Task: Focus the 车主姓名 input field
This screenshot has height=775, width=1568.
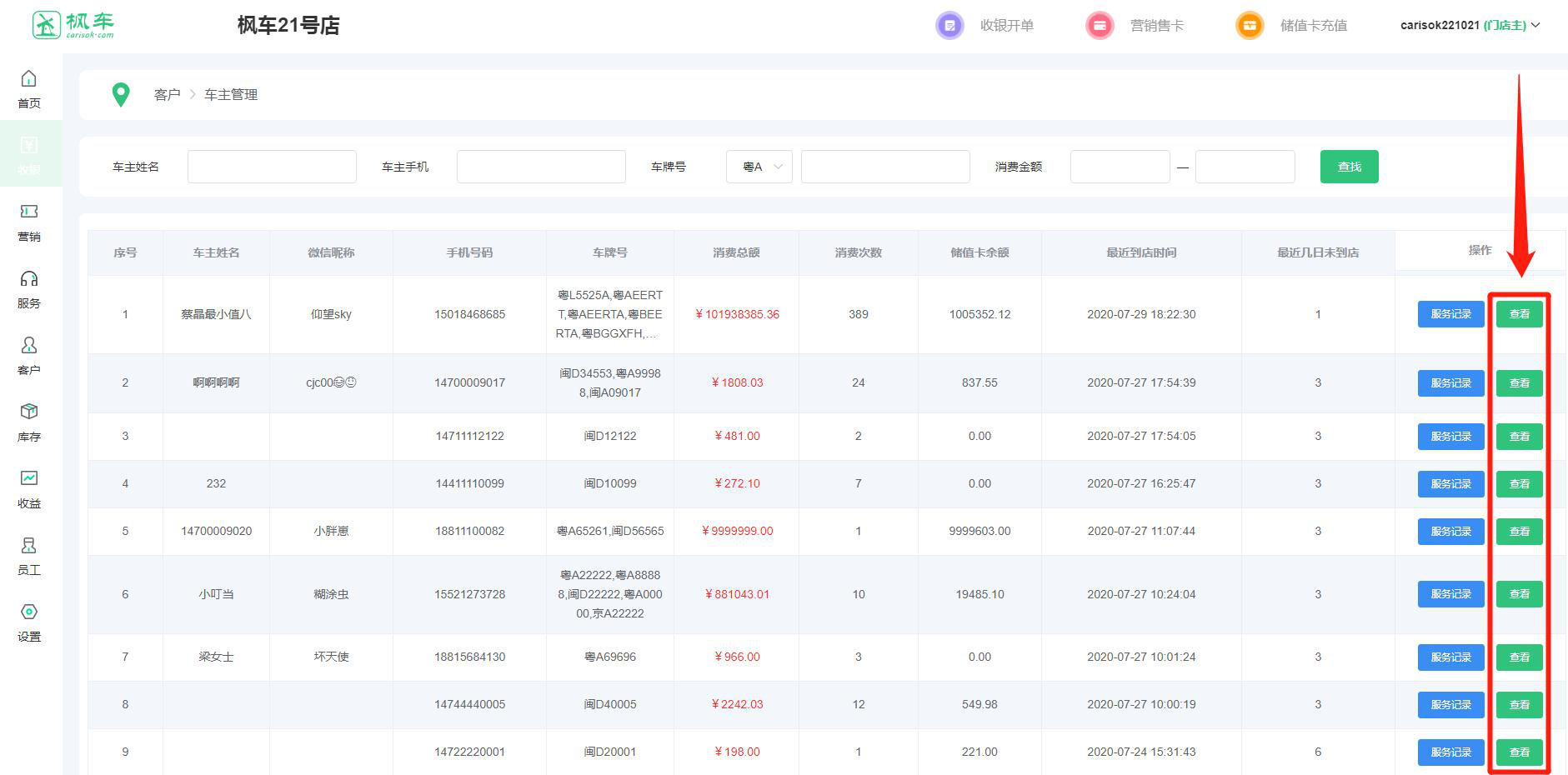Action: [x=272, y=167]
